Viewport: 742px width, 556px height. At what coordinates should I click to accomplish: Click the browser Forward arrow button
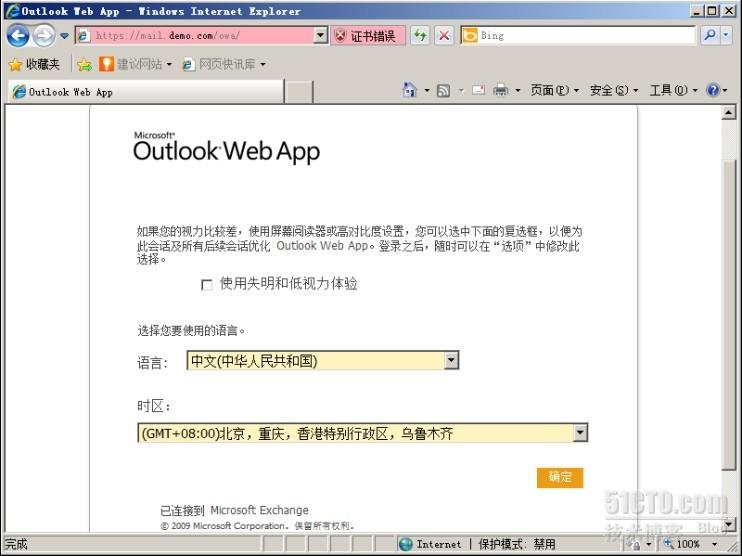44,35
